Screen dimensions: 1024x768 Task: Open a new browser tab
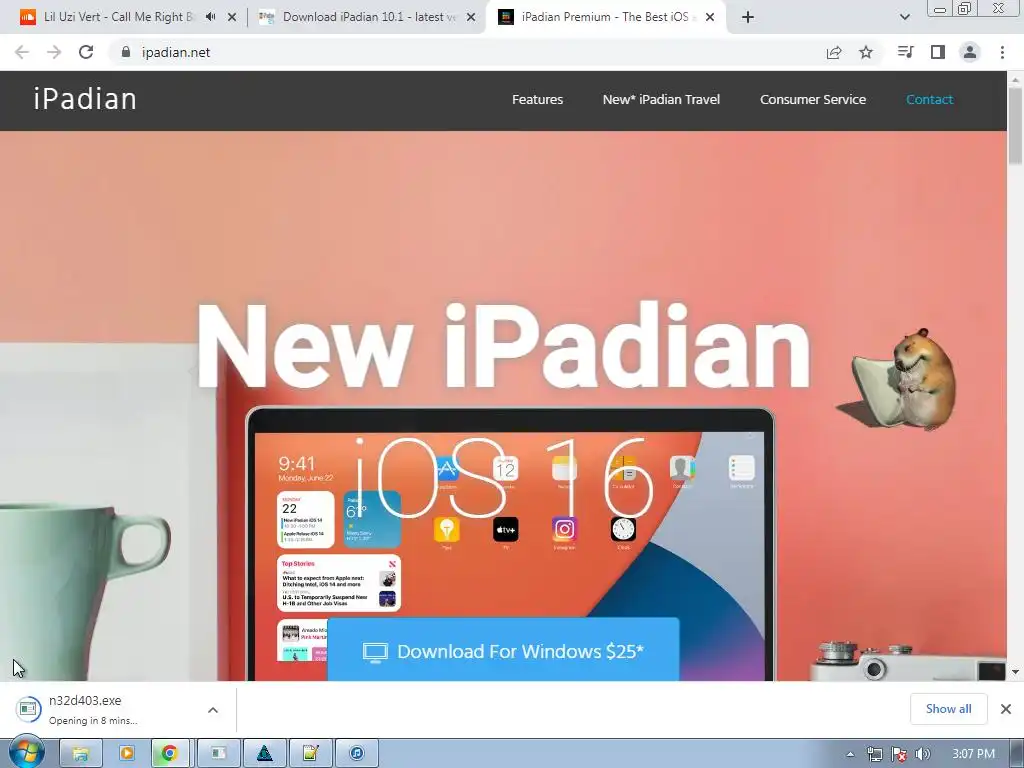(748, 17)
